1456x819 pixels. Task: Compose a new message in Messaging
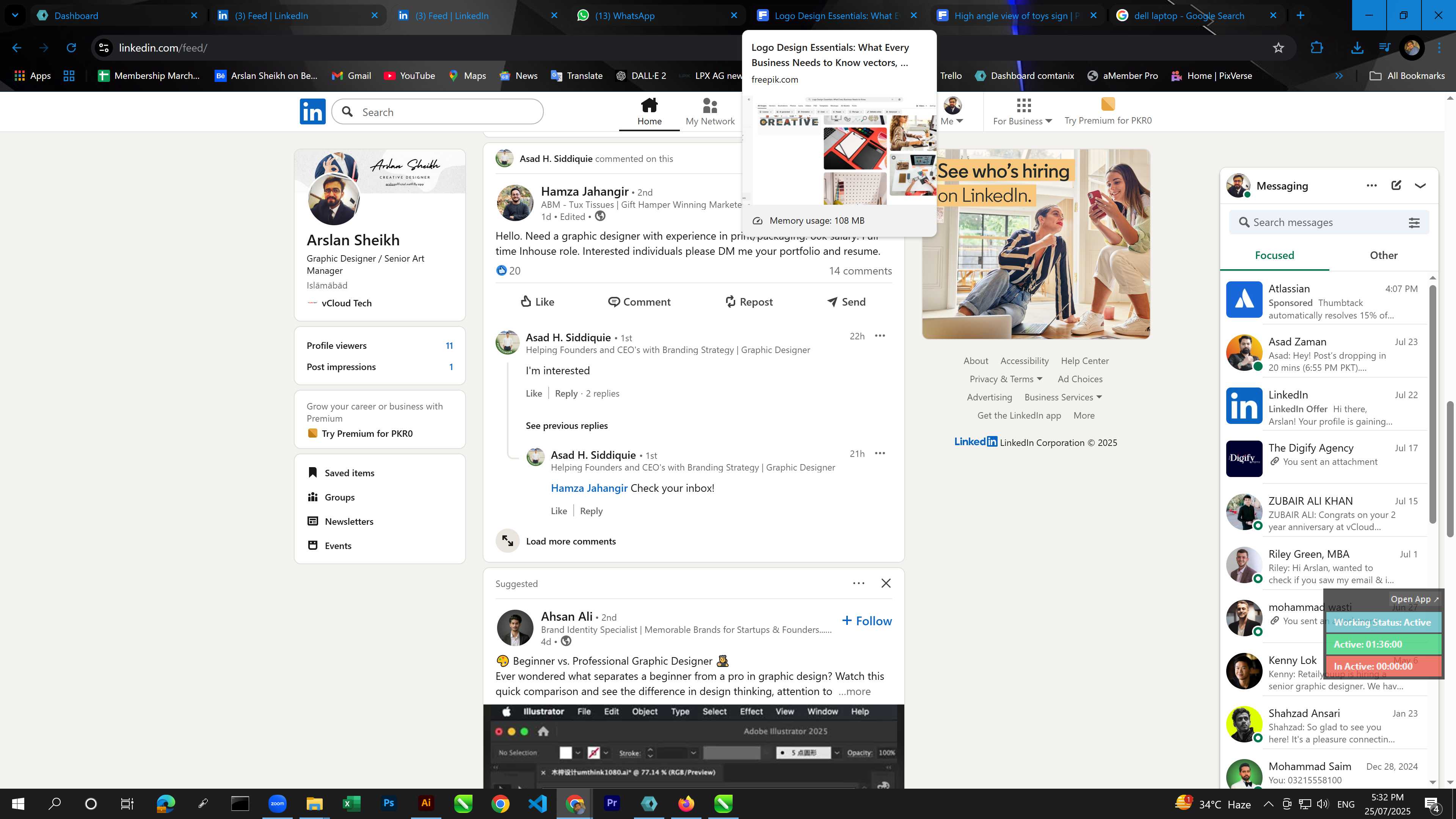coord(1396,185)
